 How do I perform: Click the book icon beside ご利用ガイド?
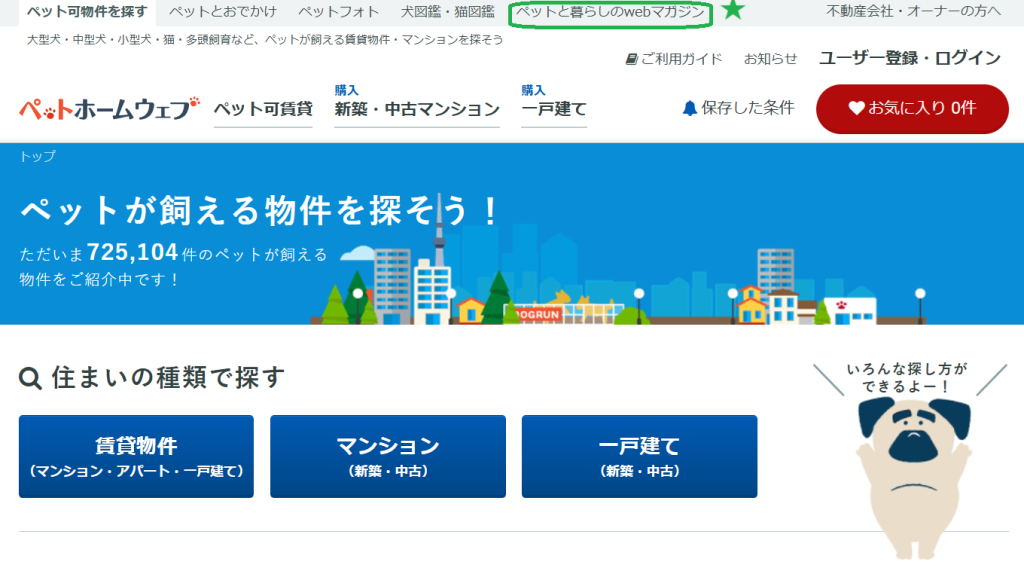click(x=631, y=59)
